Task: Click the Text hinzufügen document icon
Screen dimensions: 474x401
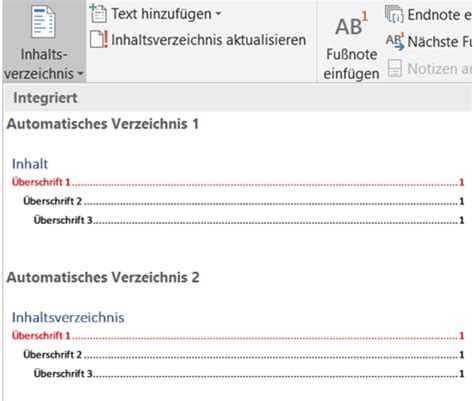Action: point(98,14)
